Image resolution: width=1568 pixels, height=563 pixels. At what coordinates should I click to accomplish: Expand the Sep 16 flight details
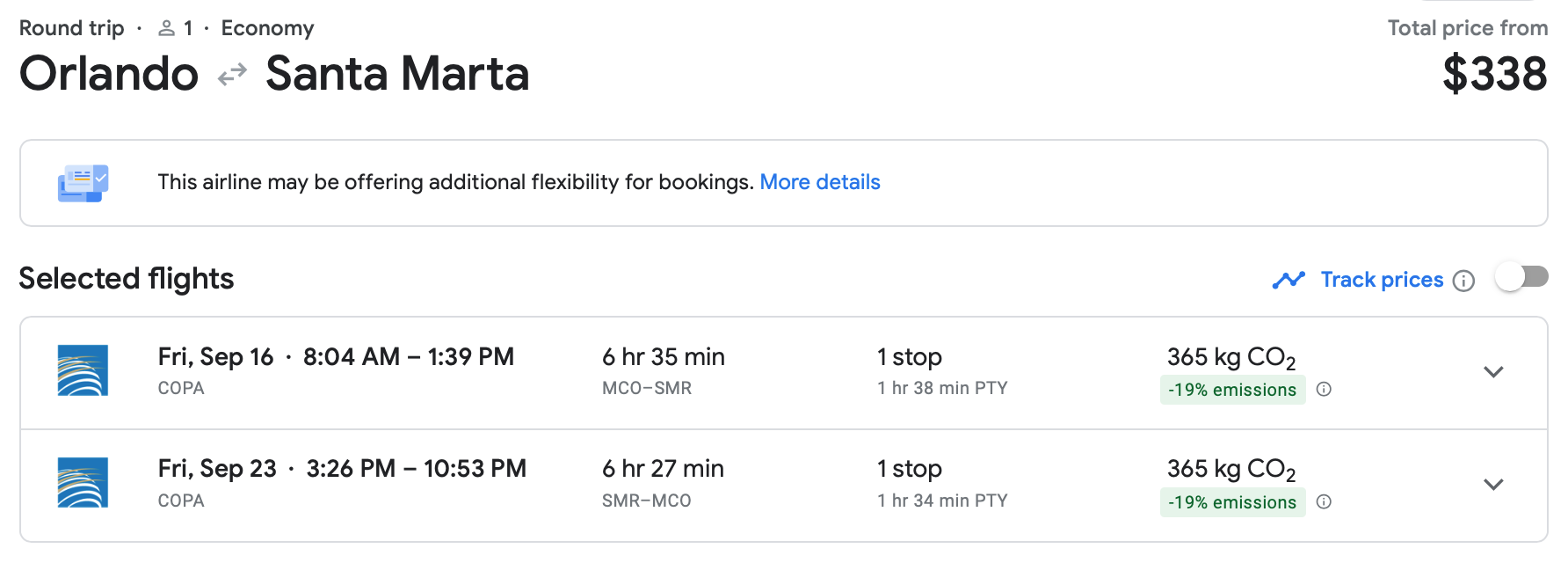(1493, 372)
